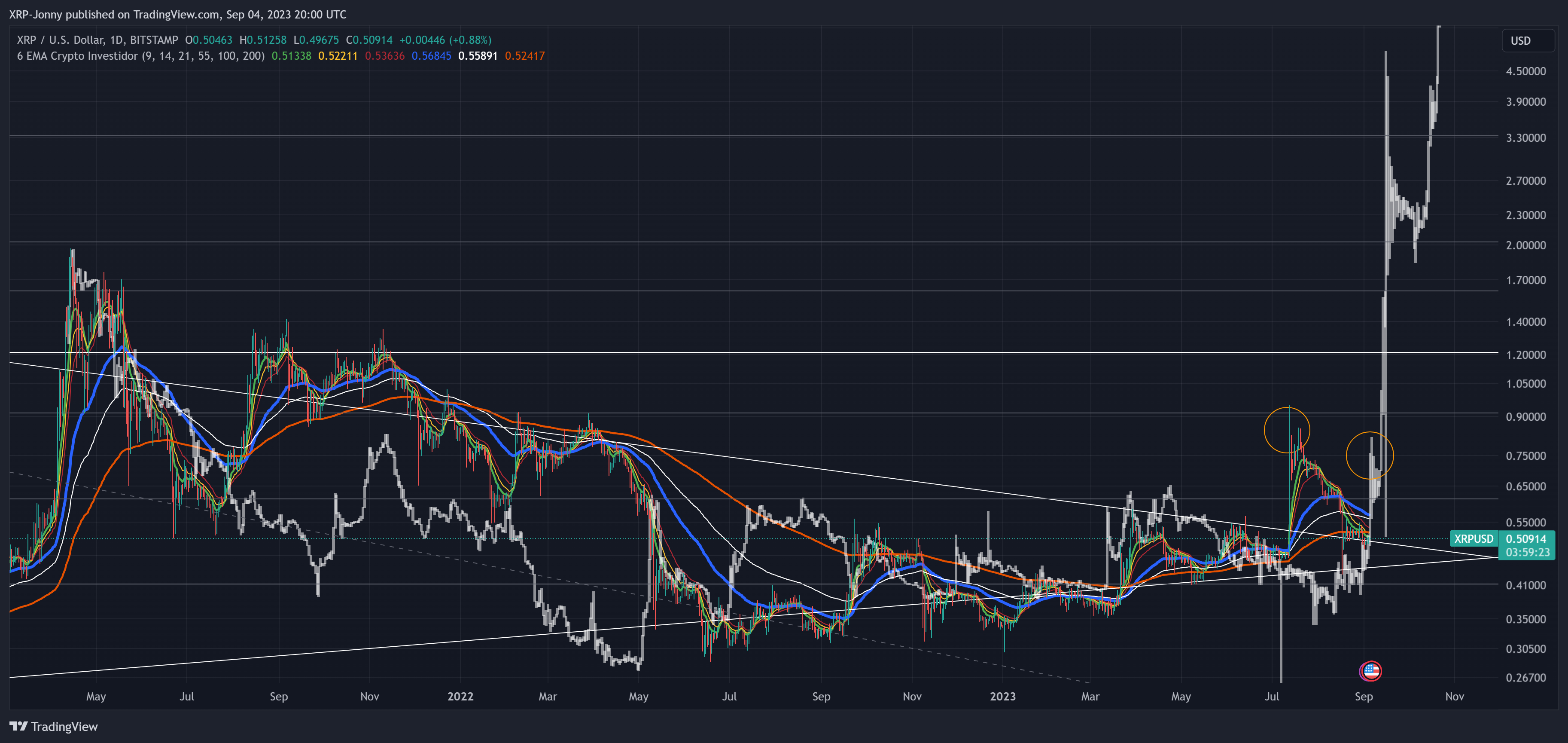Click the 3.30000 price level label

tap(1525, 138)
